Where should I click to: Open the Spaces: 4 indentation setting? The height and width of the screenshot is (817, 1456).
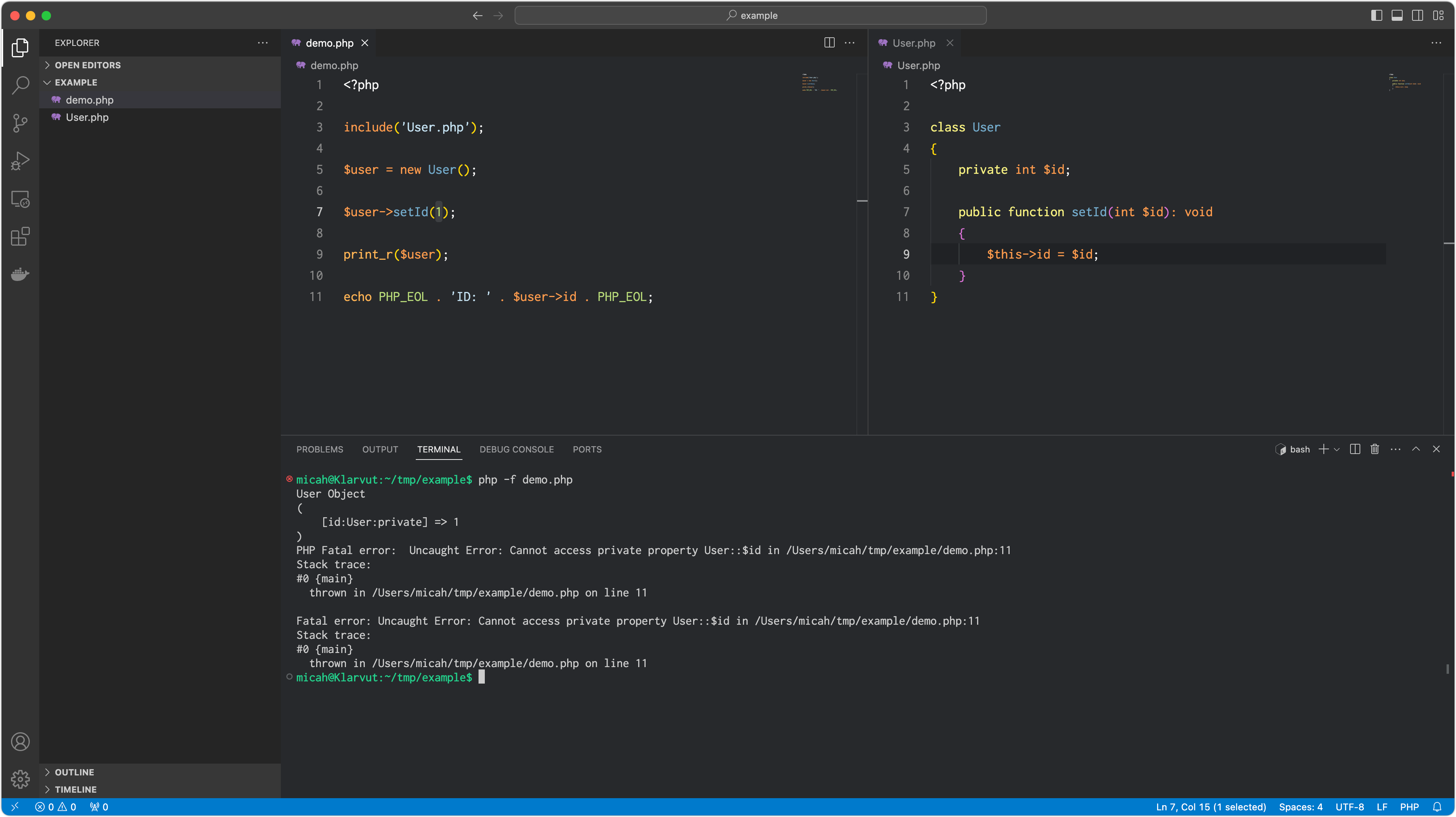[1301, 807]
